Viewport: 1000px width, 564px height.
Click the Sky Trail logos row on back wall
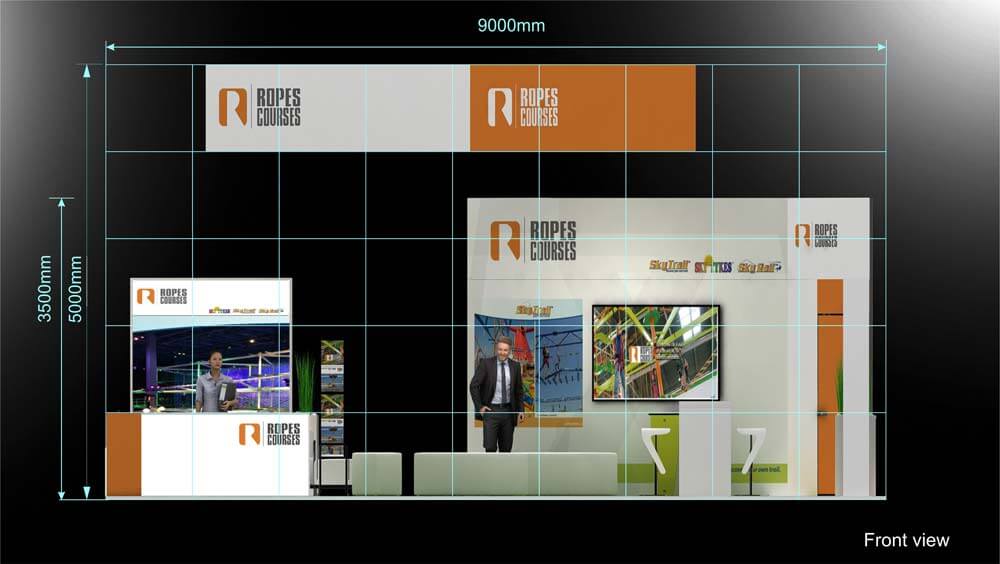715,266
